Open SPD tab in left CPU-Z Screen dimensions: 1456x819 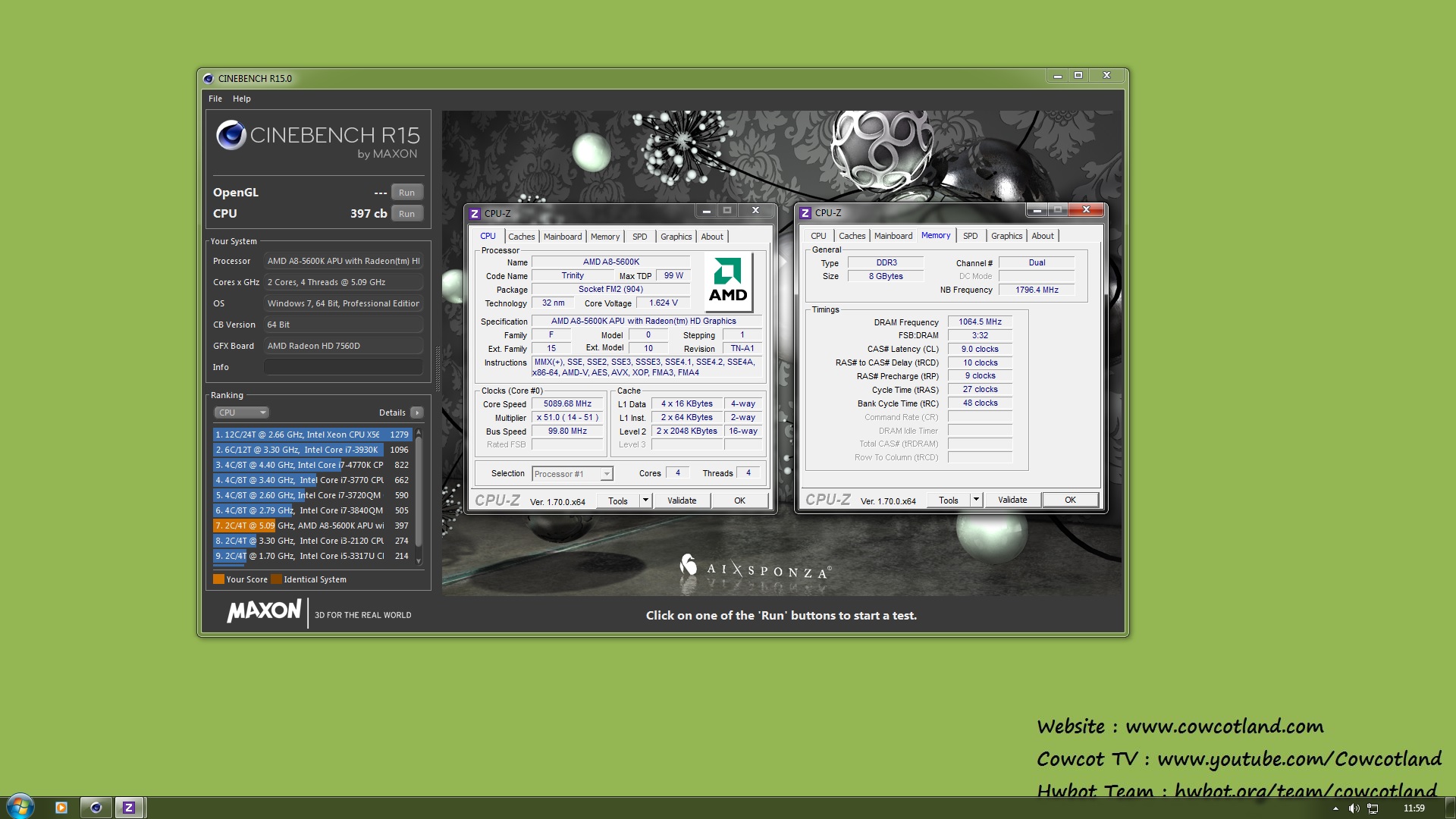coord(640,237)
